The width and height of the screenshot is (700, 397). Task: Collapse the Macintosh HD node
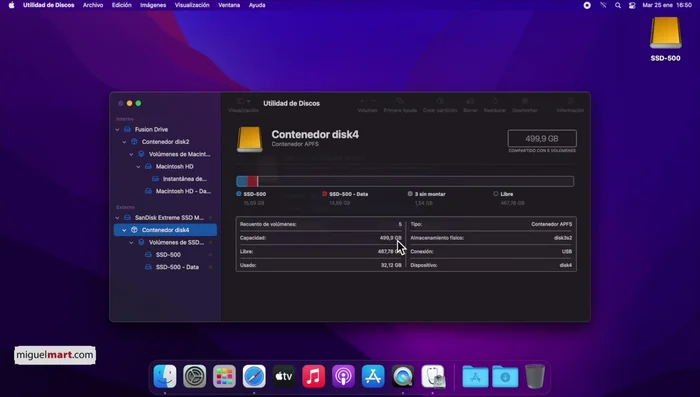pos(138,167)
